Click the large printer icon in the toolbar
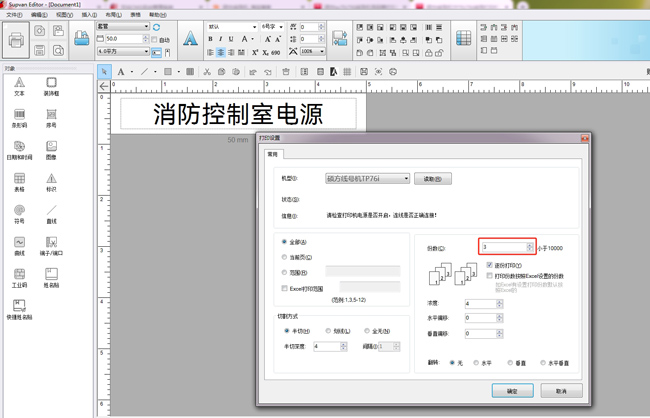The width and height of the screenshot is (650, 418). tap(16, 41)
